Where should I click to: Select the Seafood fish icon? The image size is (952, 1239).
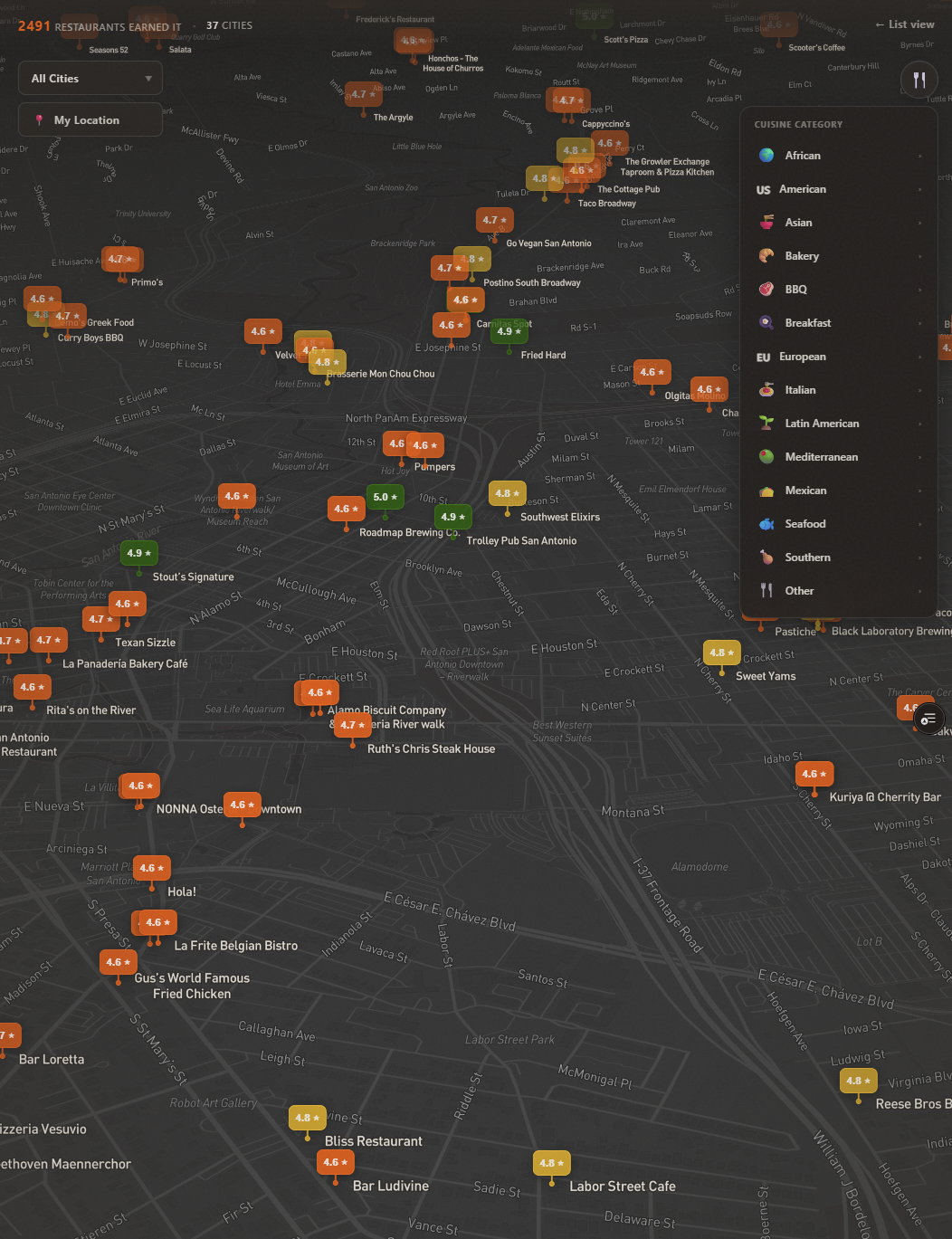click(766, 524)
